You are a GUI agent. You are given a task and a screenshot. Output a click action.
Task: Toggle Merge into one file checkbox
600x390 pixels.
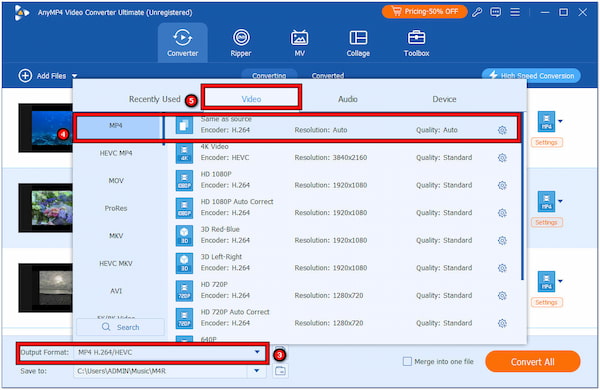point(407,361)
